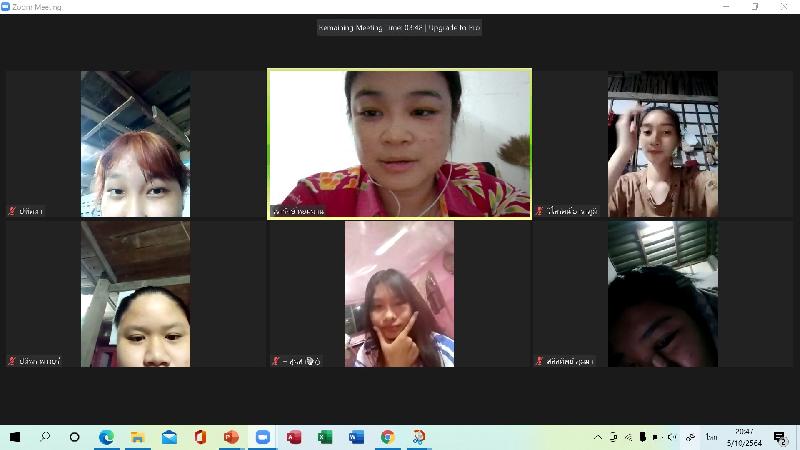The image size is (800, 450).
Task: Click the Cortana circle icon
Action: [75, 437]
